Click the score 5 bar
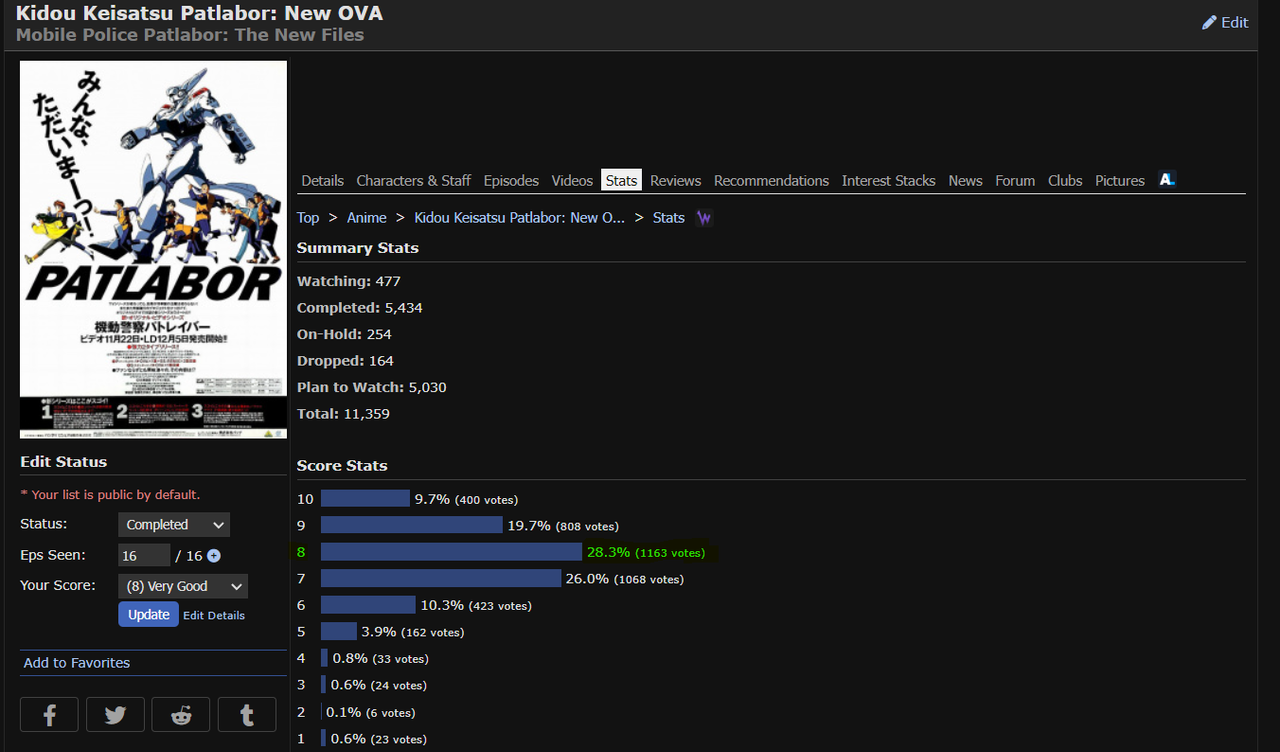 point(339,632)
